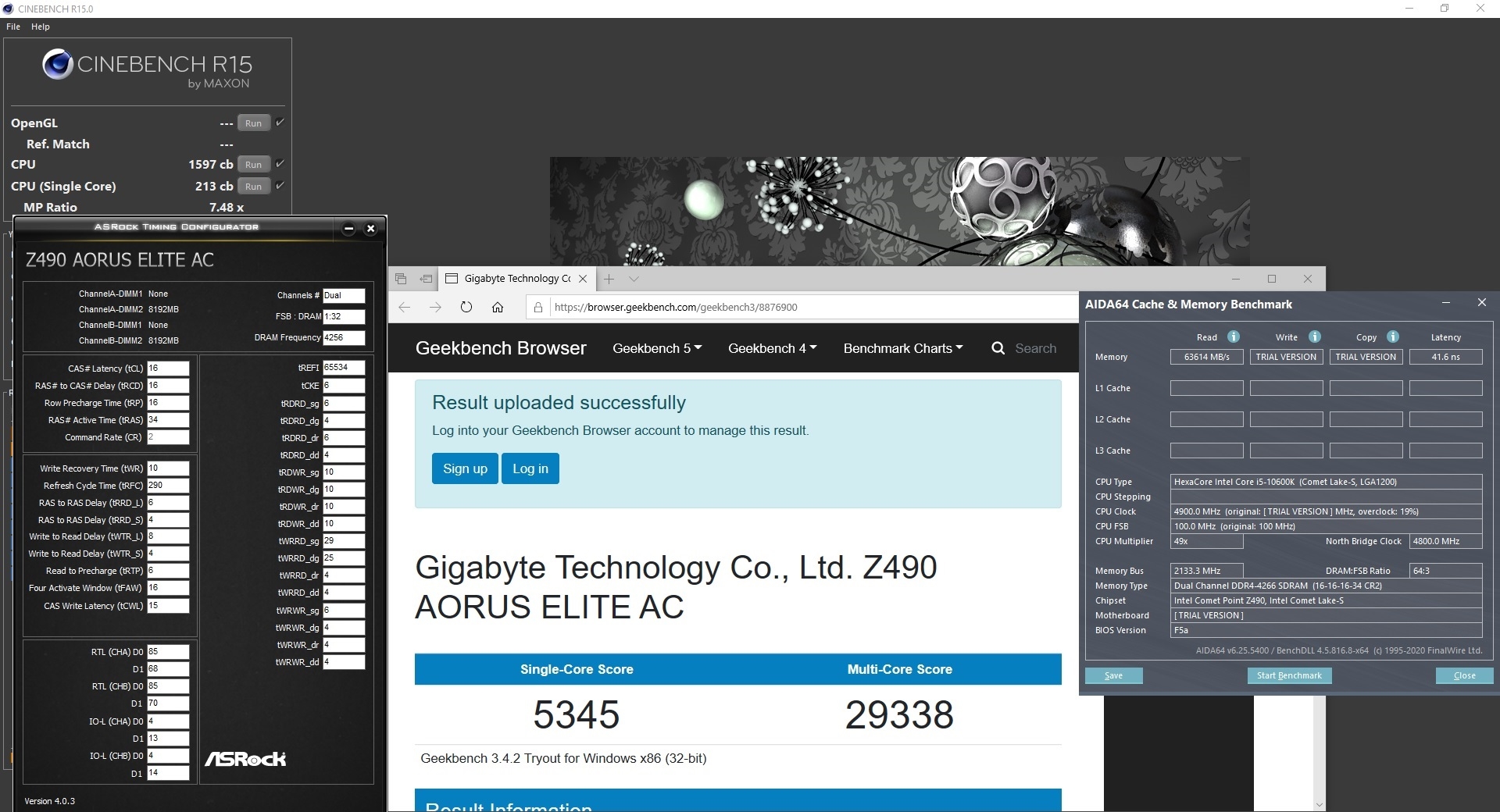The height and width of the screenshot is (812, 1500).
Task: Minimize the AIDA64 benchmark window
Action: point(1446,303)
